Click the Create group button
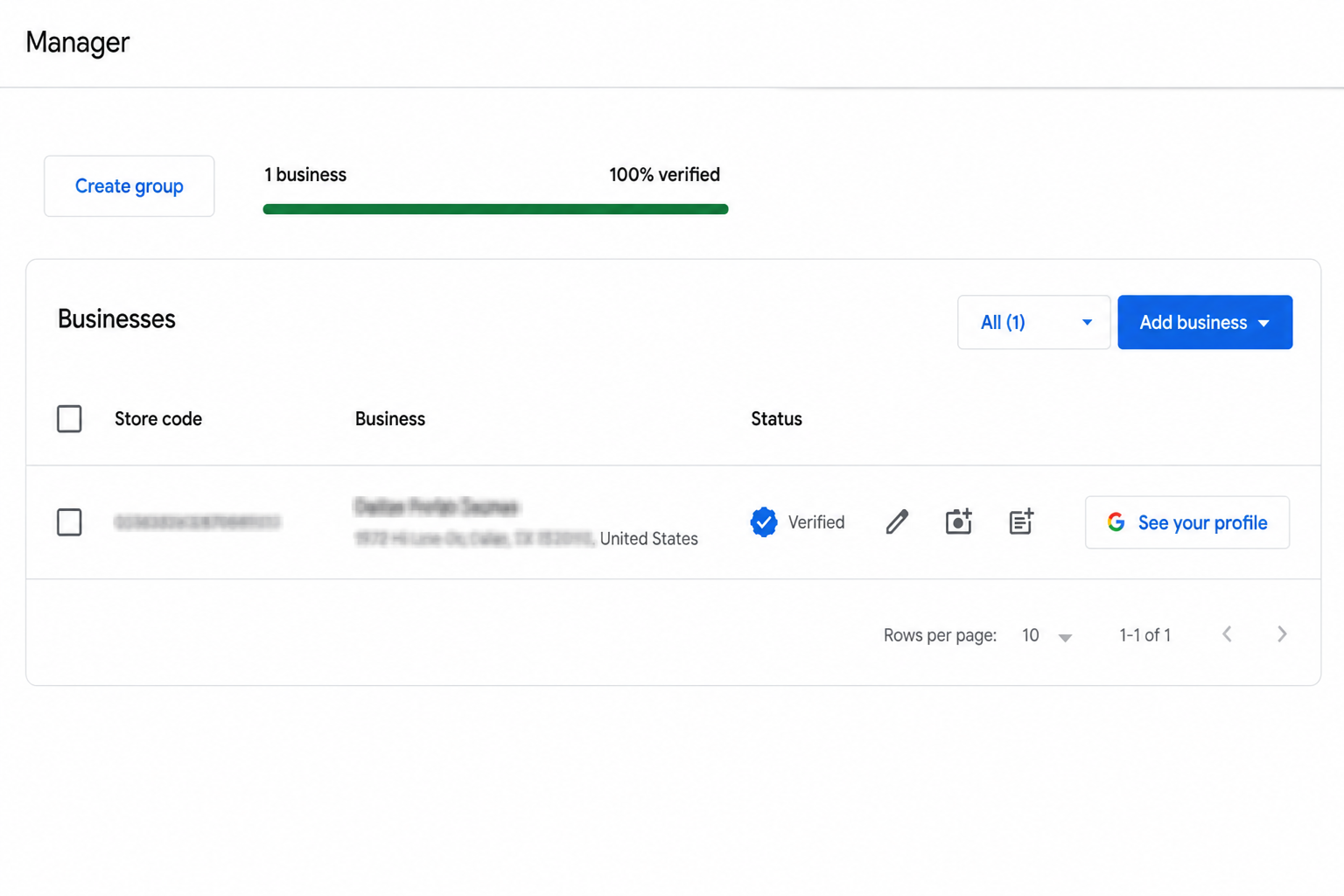Image resolution: width=1344 pixels, height=896 pixels. click(129, 186)
